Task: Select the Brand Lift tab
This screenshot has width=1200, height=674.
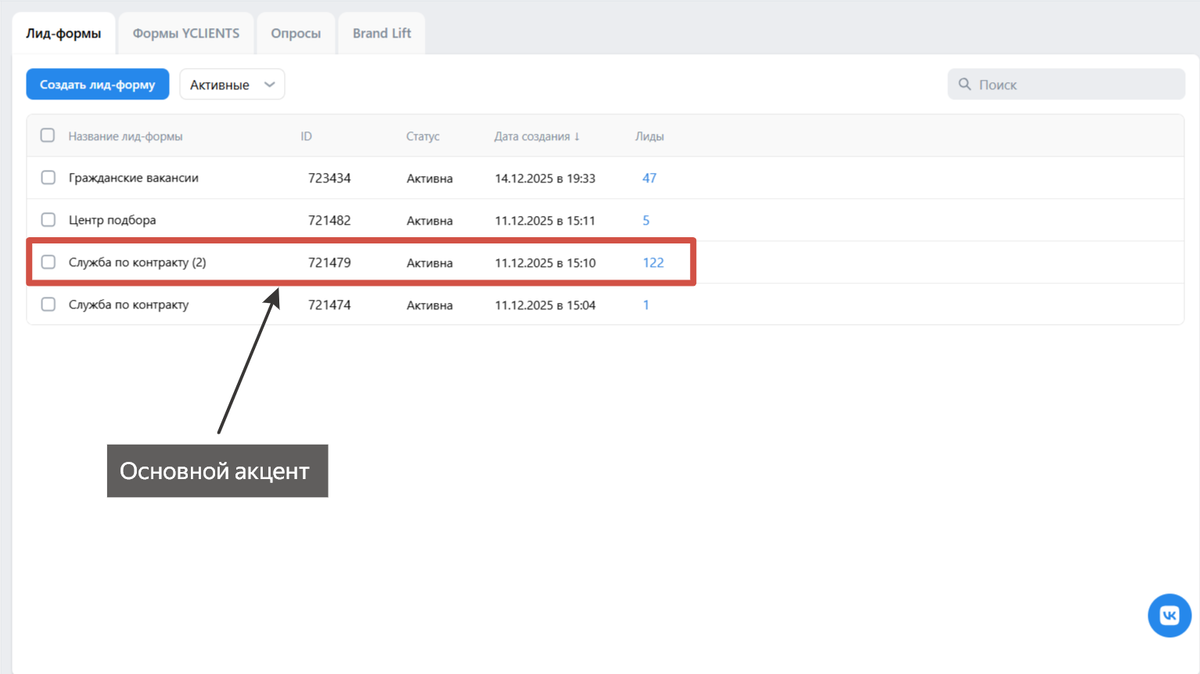Action: (382, 33)
